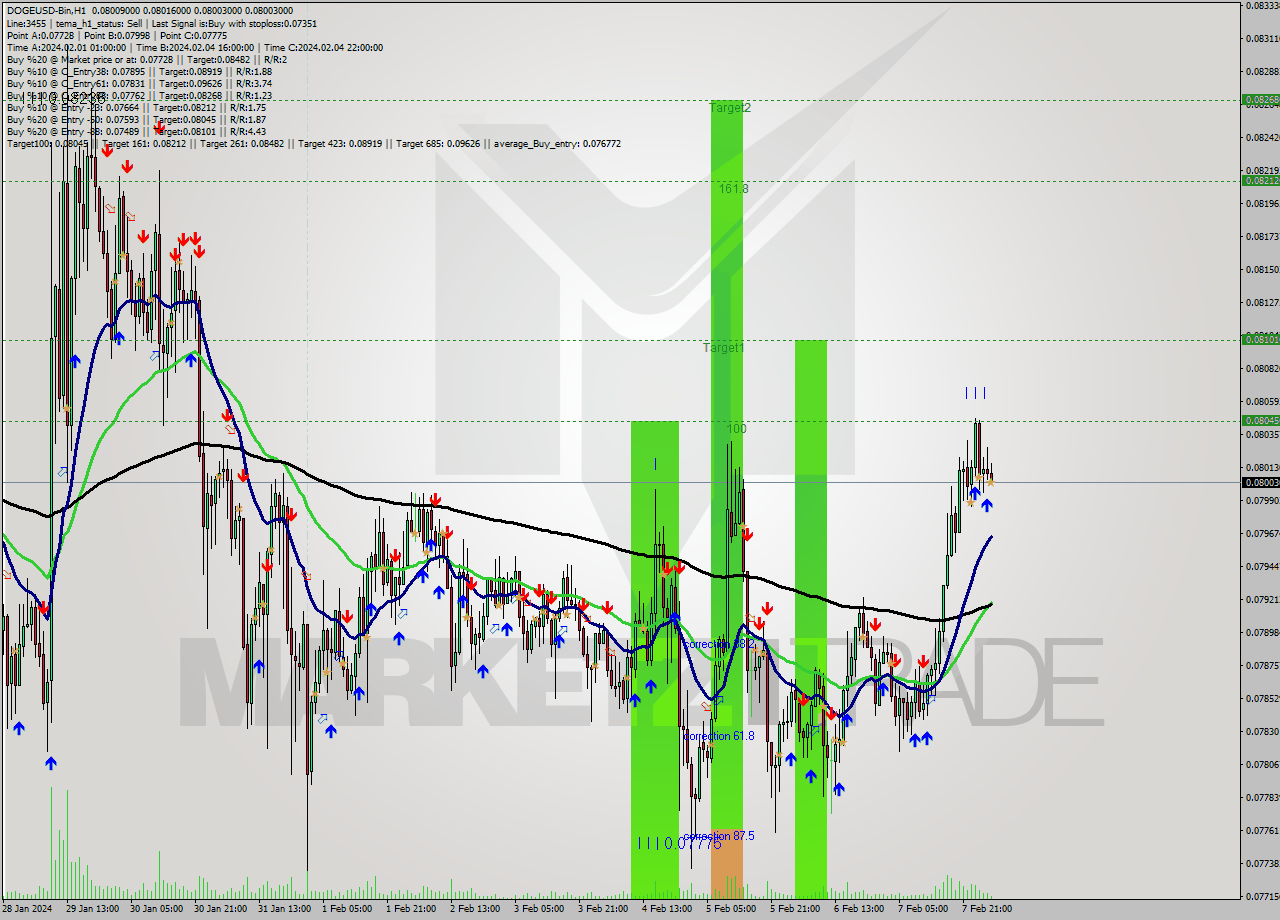The height and width of the screenshot is (920, 1280).
Task: Click the 0.08173 price axis label
Action: pyautogui.click(x=1263, y=237)
